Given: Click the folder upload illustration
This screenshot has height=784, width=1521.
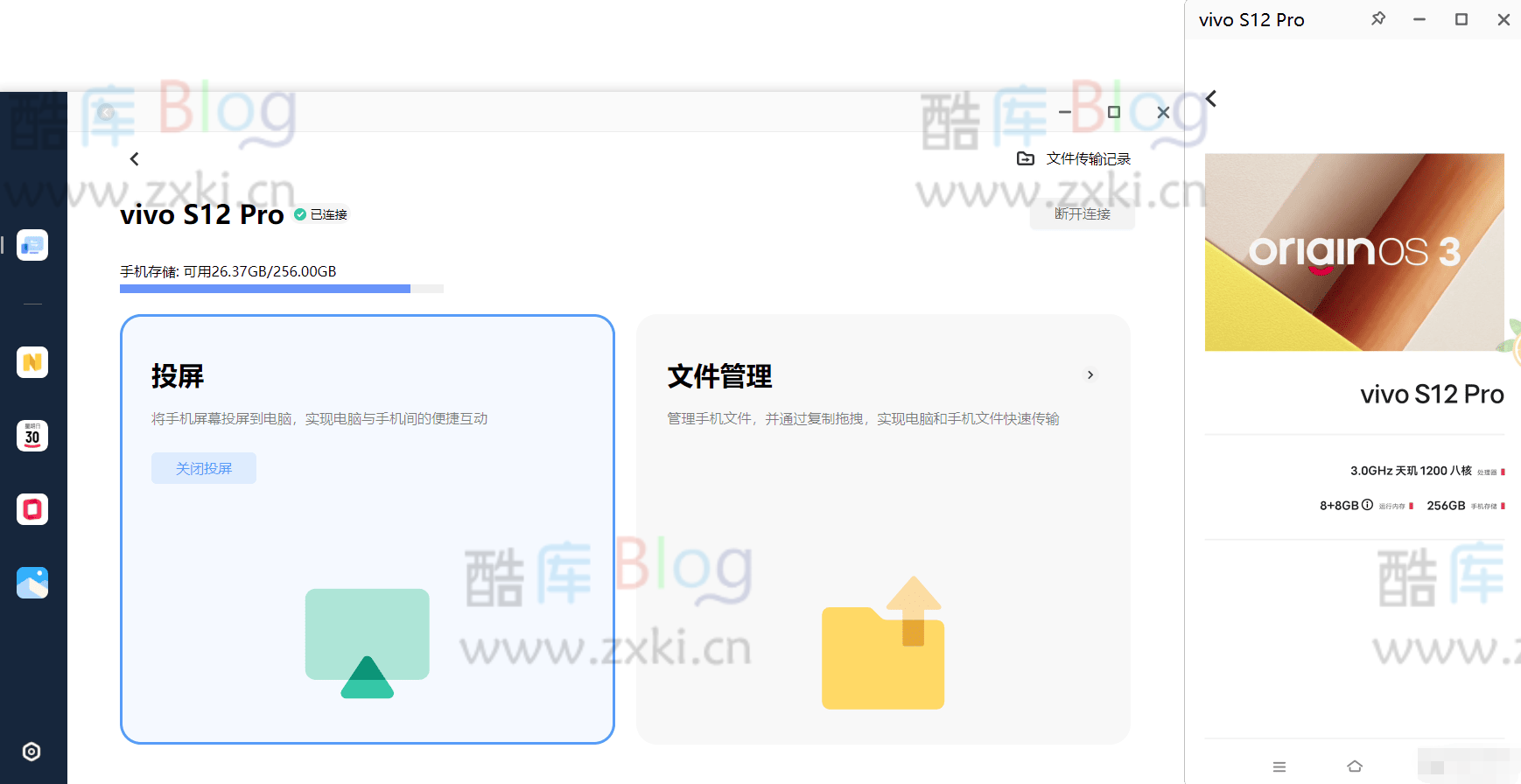Looking at the screenshot, I should tap(883, 643).
